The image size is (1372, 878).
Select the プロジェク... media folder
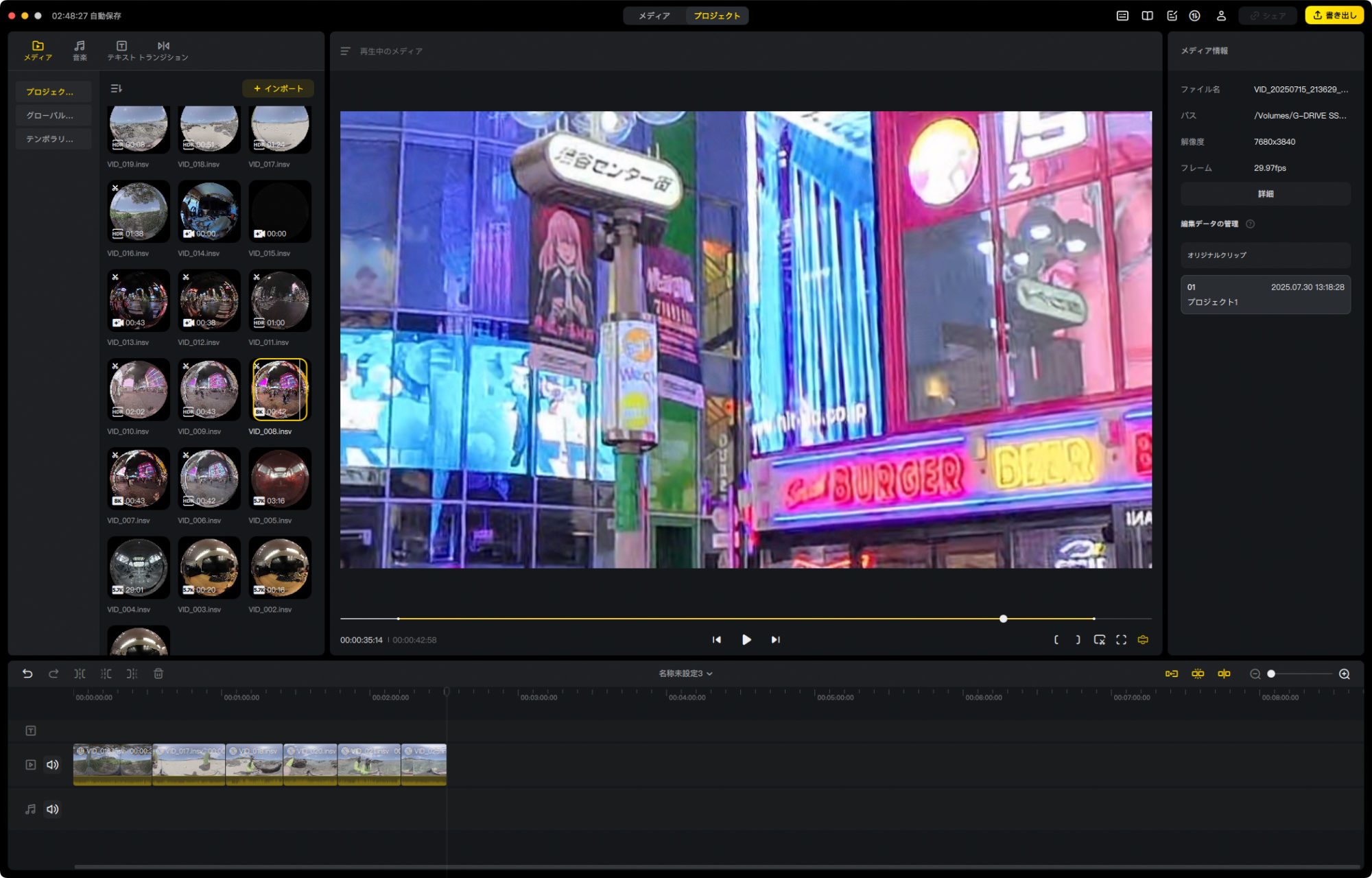click(54, 91)
